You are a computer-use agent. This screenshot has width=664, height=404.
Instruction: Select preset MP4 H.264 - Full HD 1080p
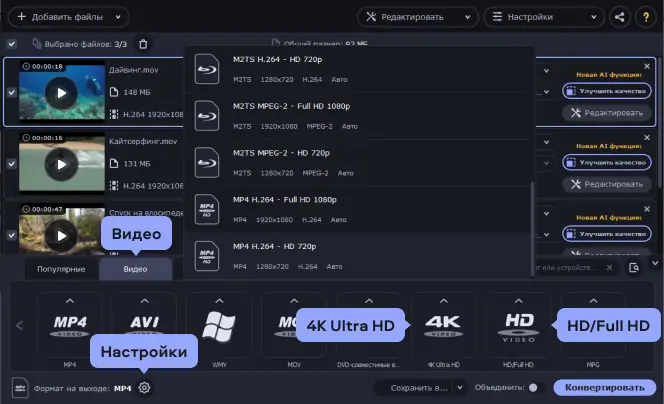click(x=359, y=209)
